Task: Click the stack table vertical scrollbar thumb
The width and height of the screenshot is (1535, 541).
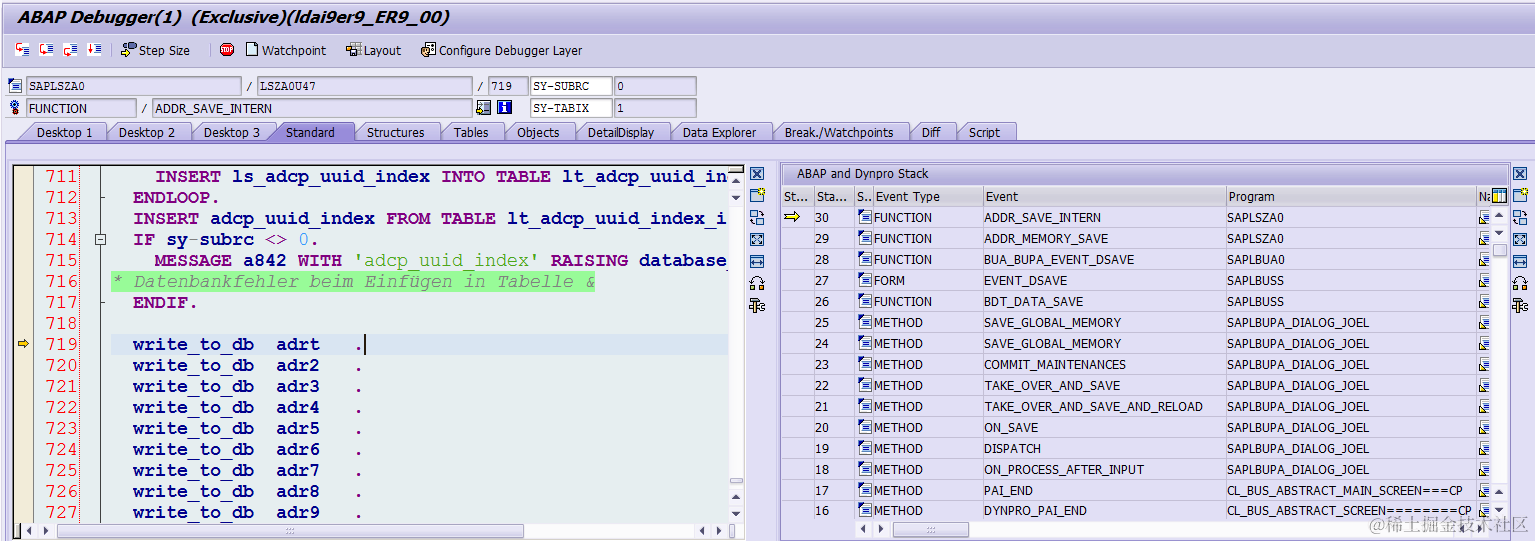Action: tap(1499, 250)
